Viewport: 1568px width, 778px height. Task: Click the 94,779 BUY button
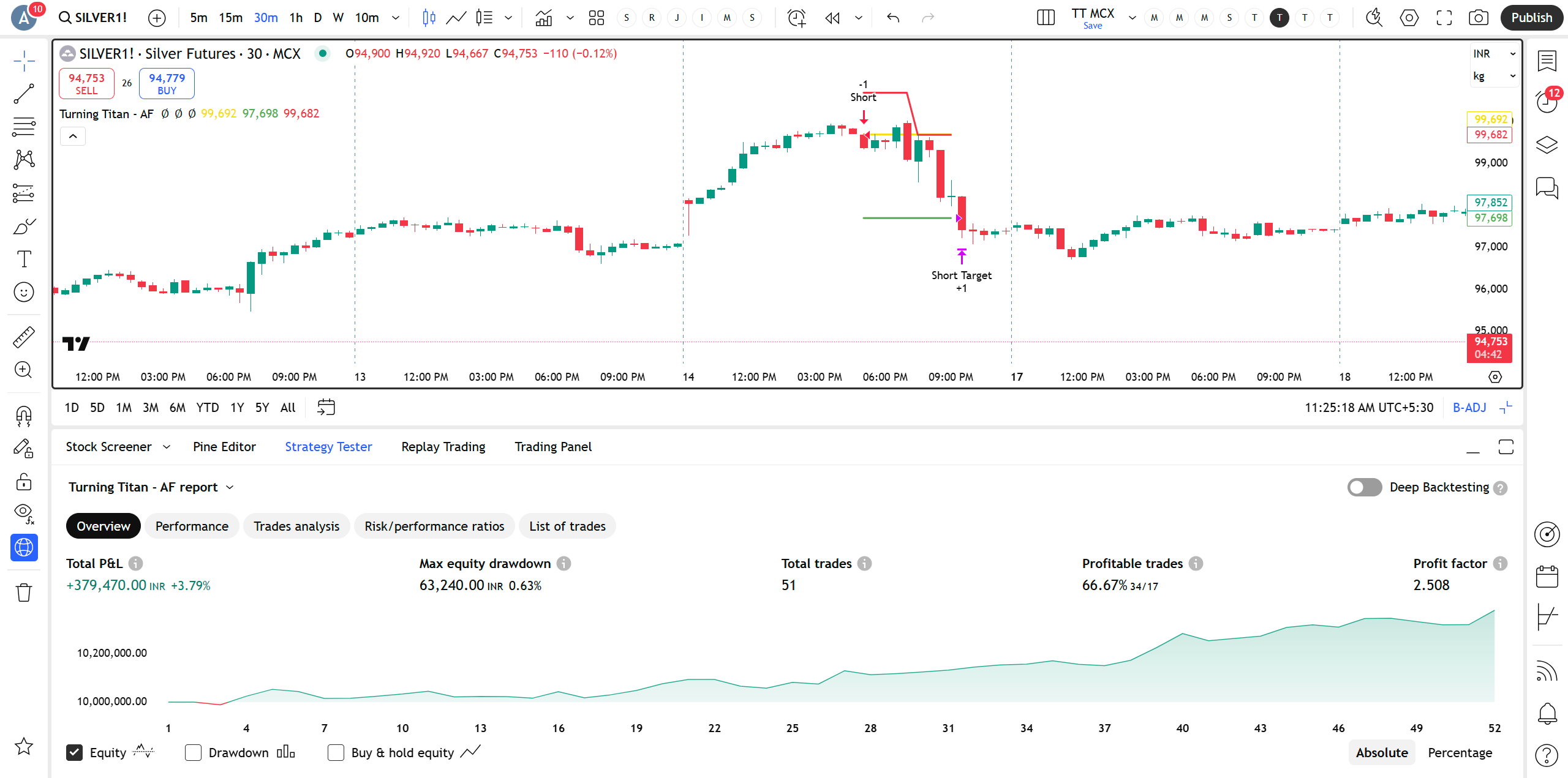click(167, 84)
